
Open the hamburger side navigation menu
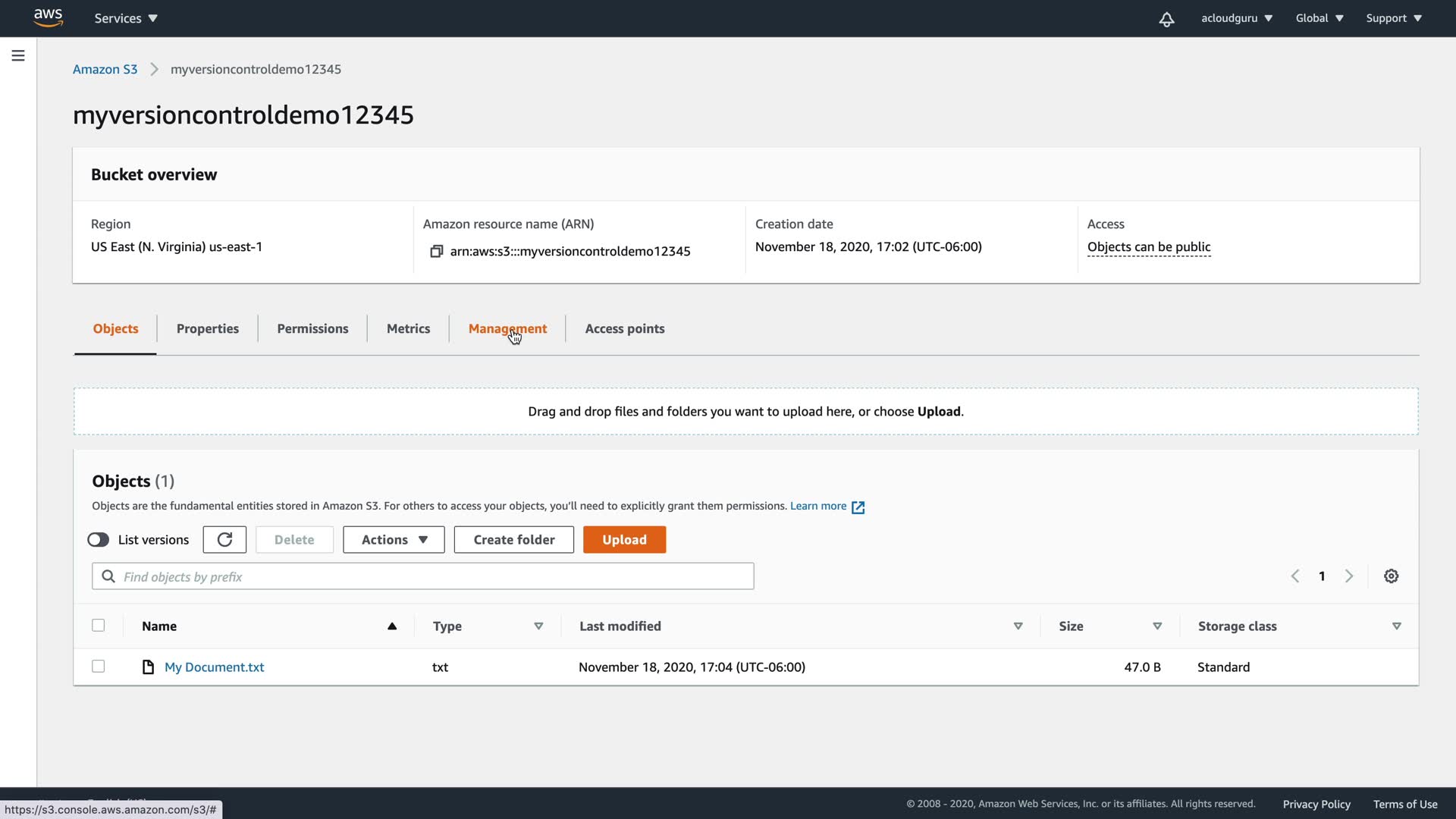tap(18, 55)
